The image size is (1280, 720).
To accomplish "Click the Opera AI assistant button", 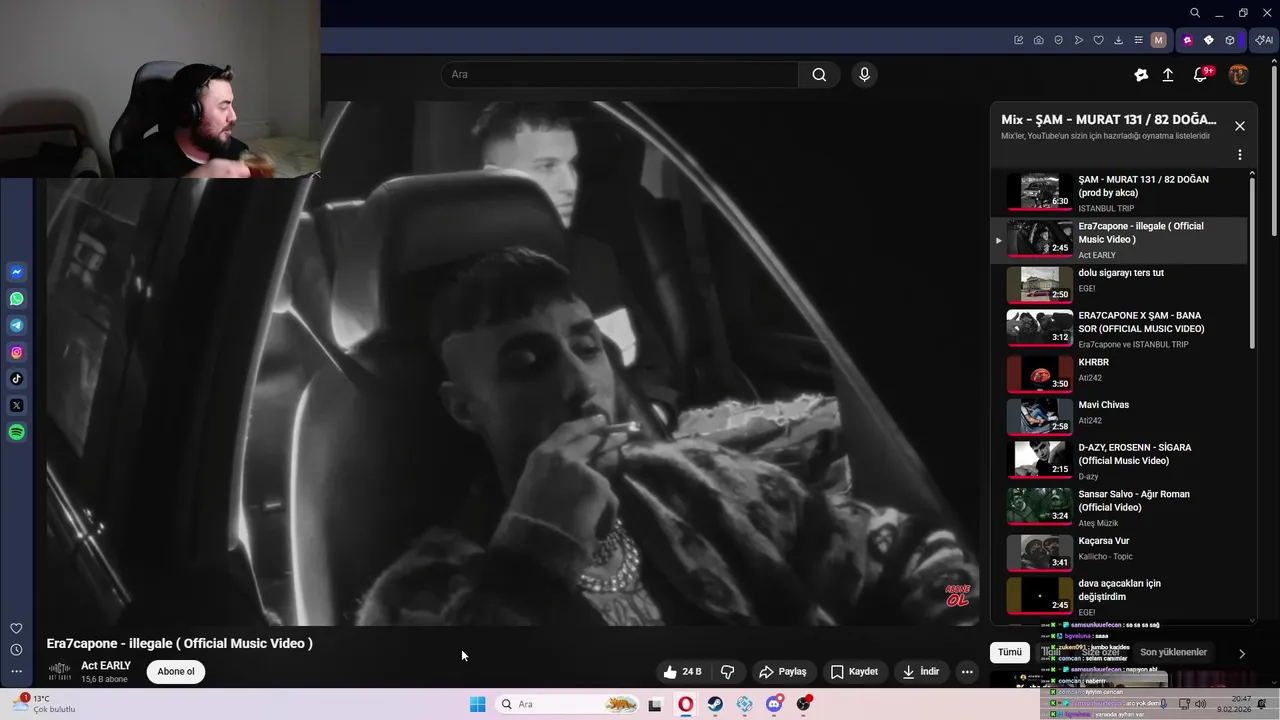I will 1263,40.
